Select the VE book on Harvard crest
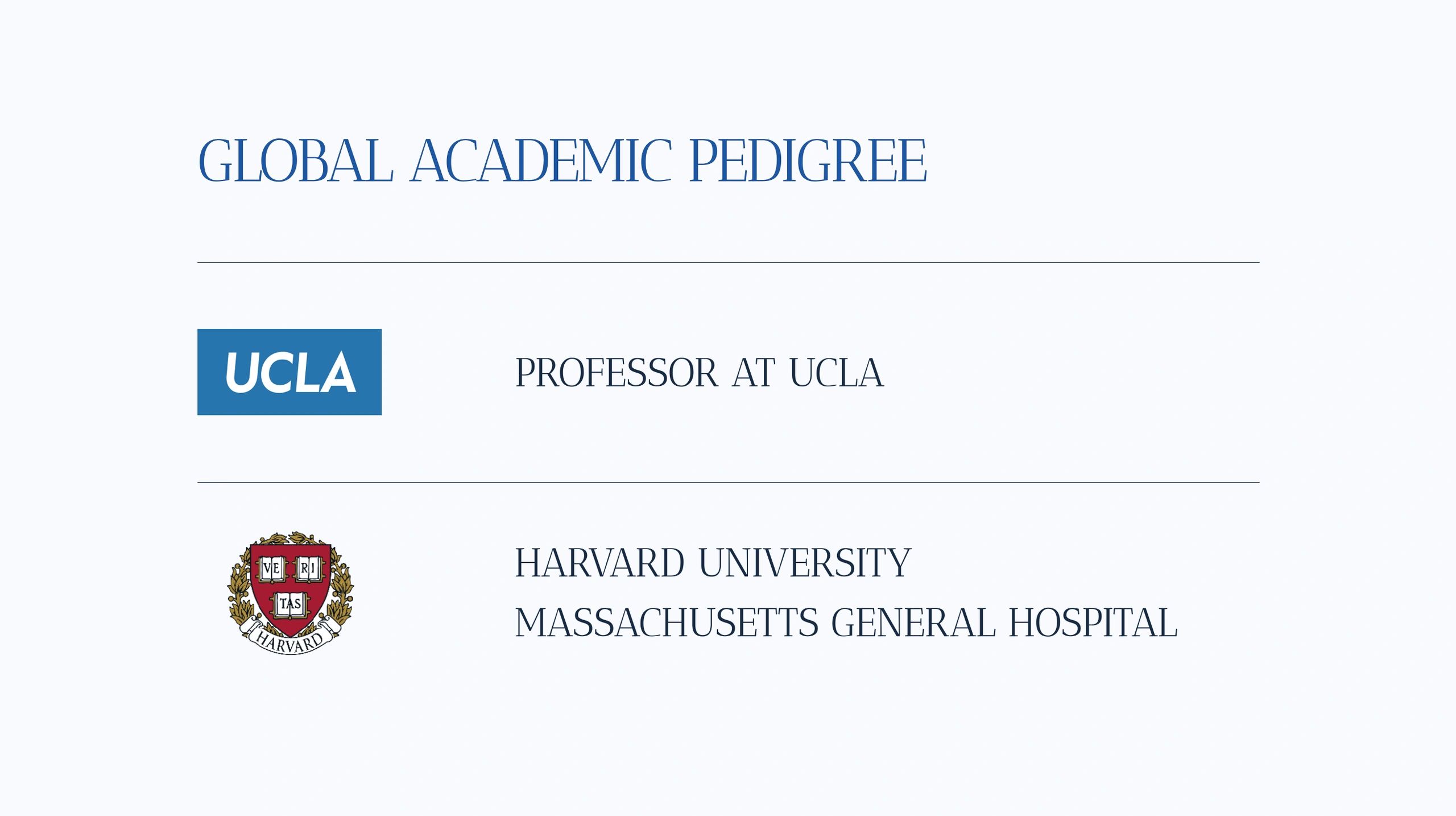The width and height of the screenshot is (1456, 816). [x=272, y=568]
